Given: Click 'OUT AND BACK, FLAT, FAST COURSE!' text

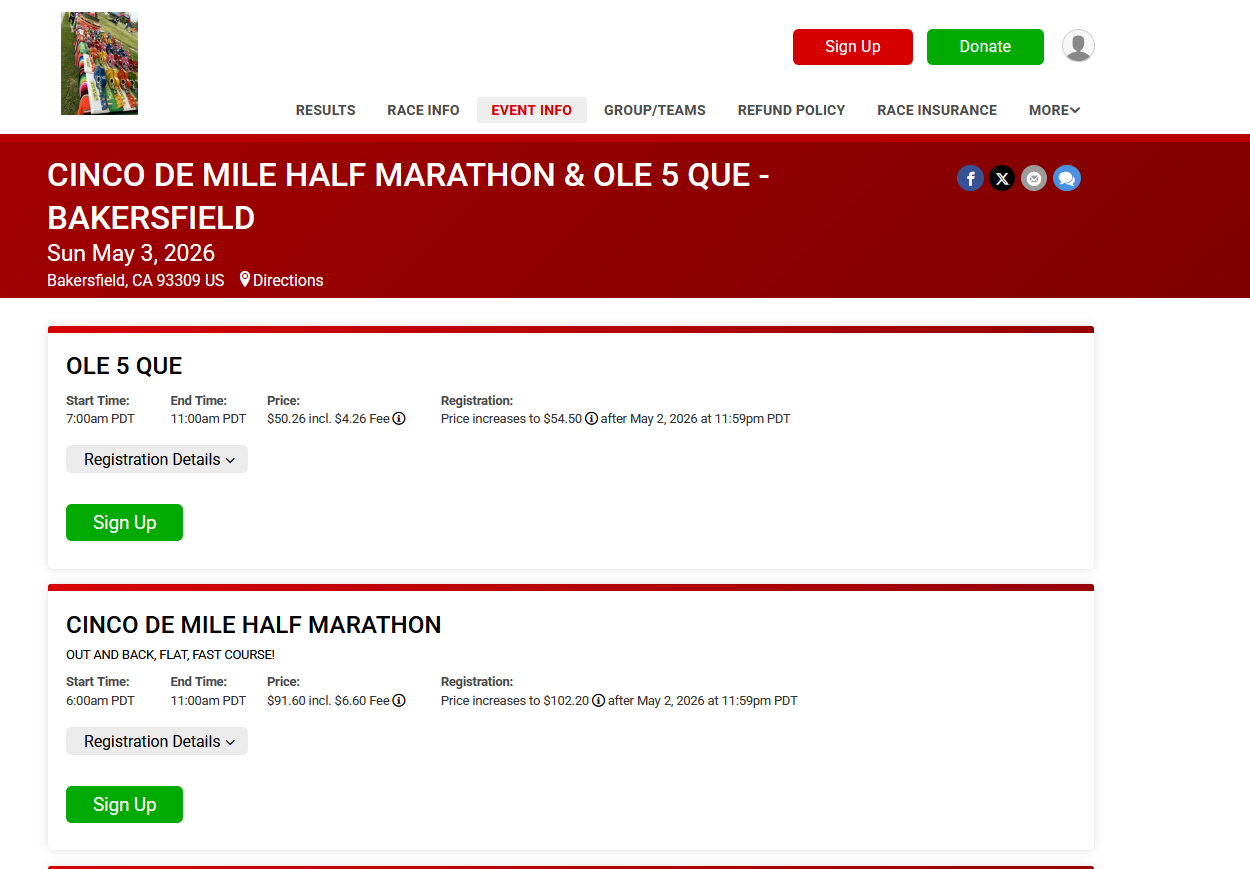Looking at the screenshot, I should pos(170,655).
